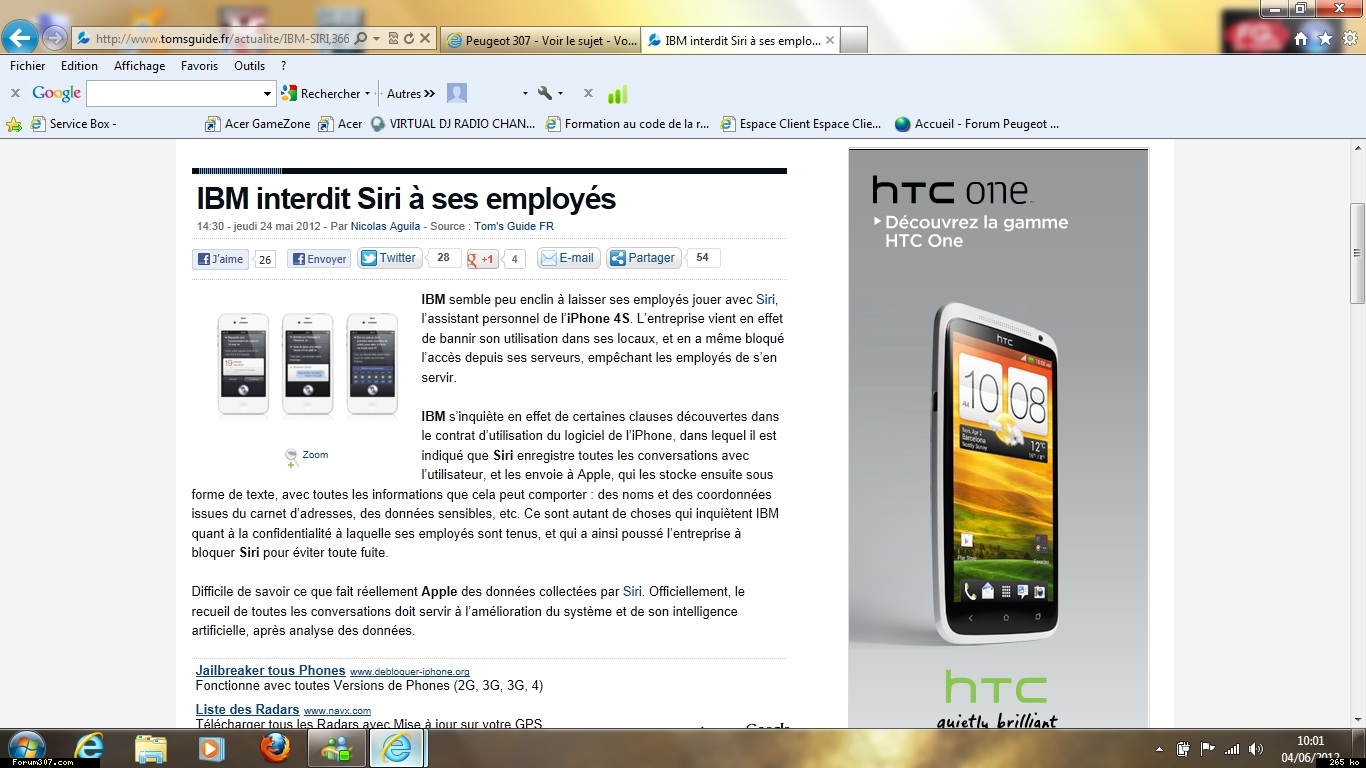Viewport: 1366px width, 768px height.
Task: Open the profile avatar dropdown arrow
Action: tap(525, 94)
